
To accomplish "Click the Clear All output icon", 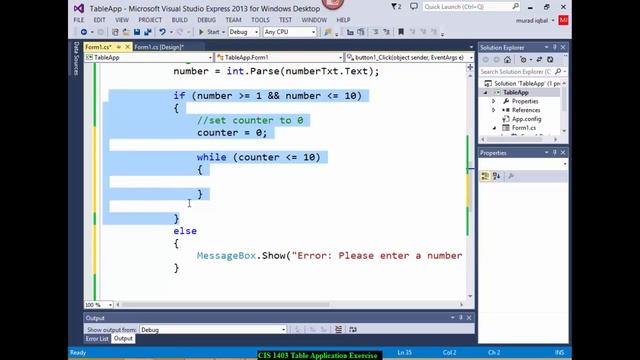I will click(338, 329).
